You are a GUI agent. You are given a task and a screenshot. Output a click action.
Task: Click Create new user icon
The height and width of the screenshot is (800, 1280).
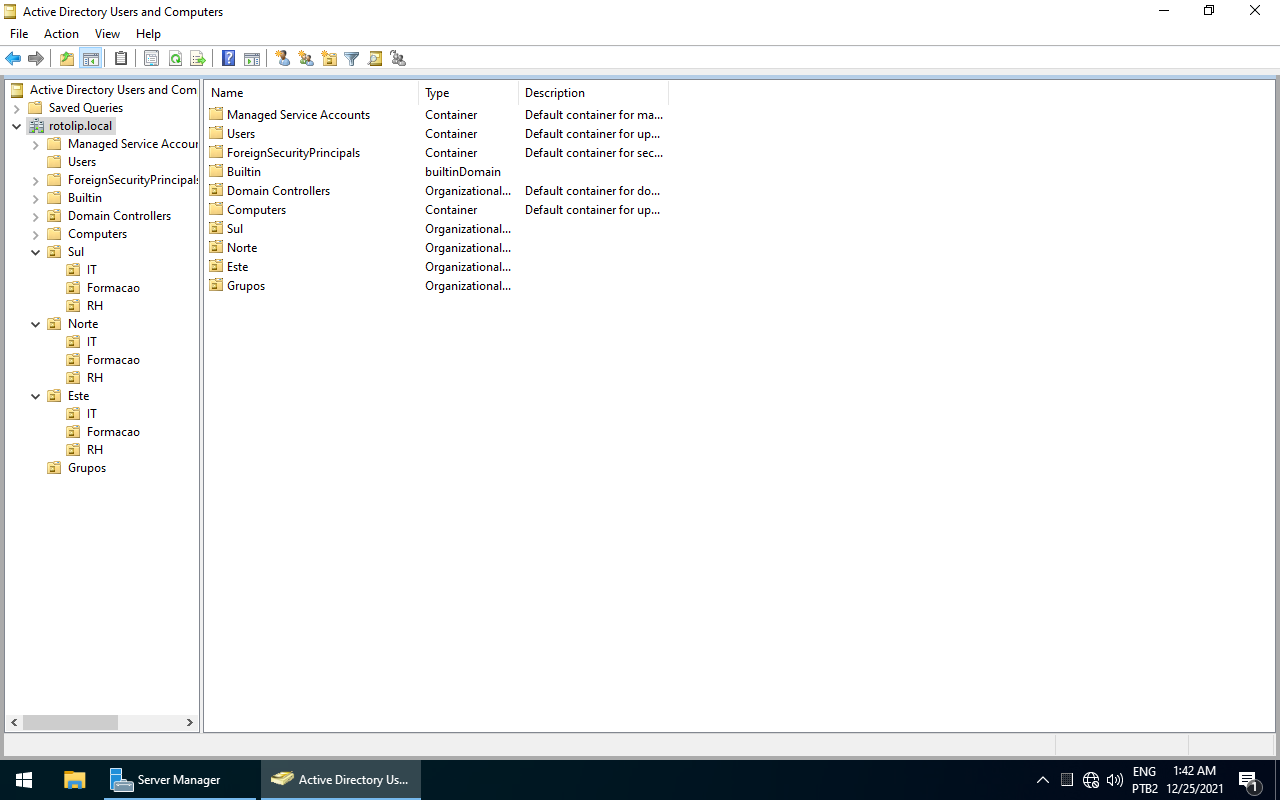coord(283,59)
